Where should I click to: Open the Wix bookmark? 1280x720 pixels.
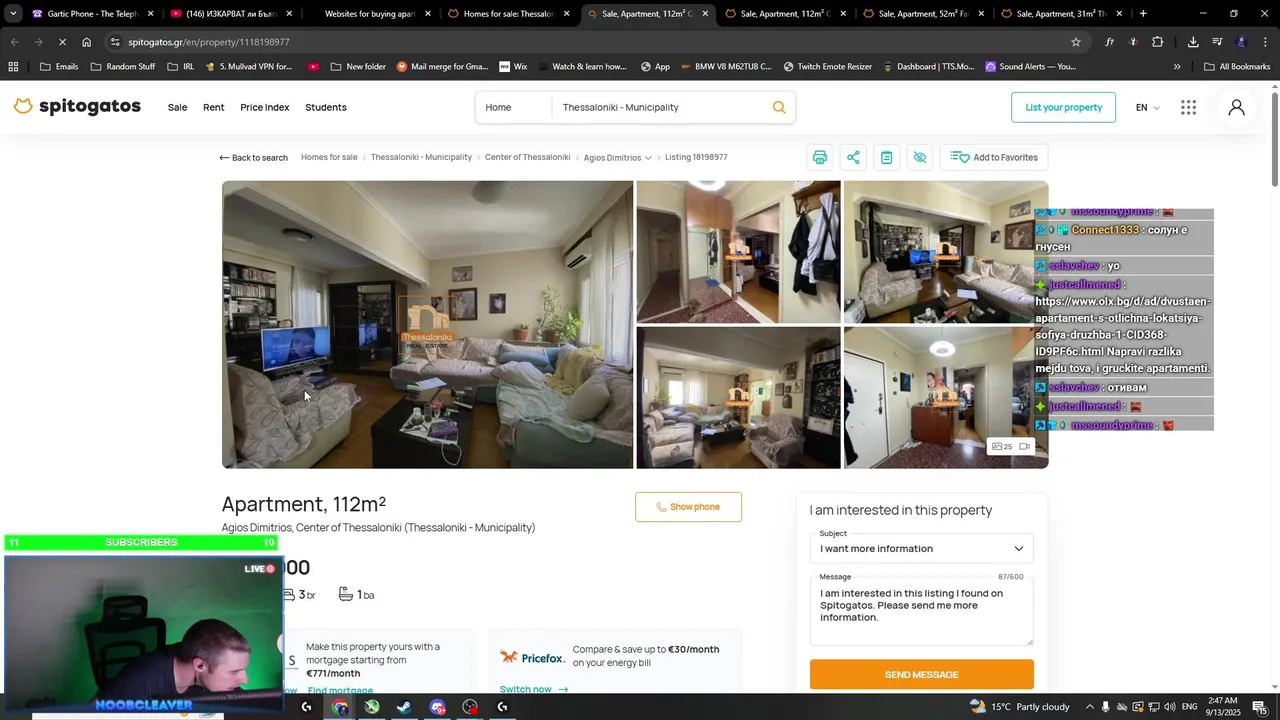click(x=513, y=67)
